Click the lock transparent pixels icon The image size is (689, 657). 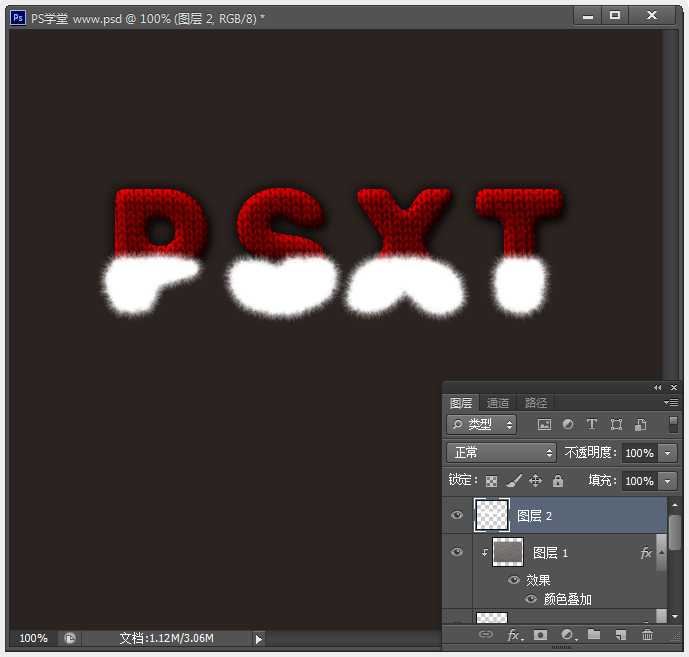click(492, 481)
